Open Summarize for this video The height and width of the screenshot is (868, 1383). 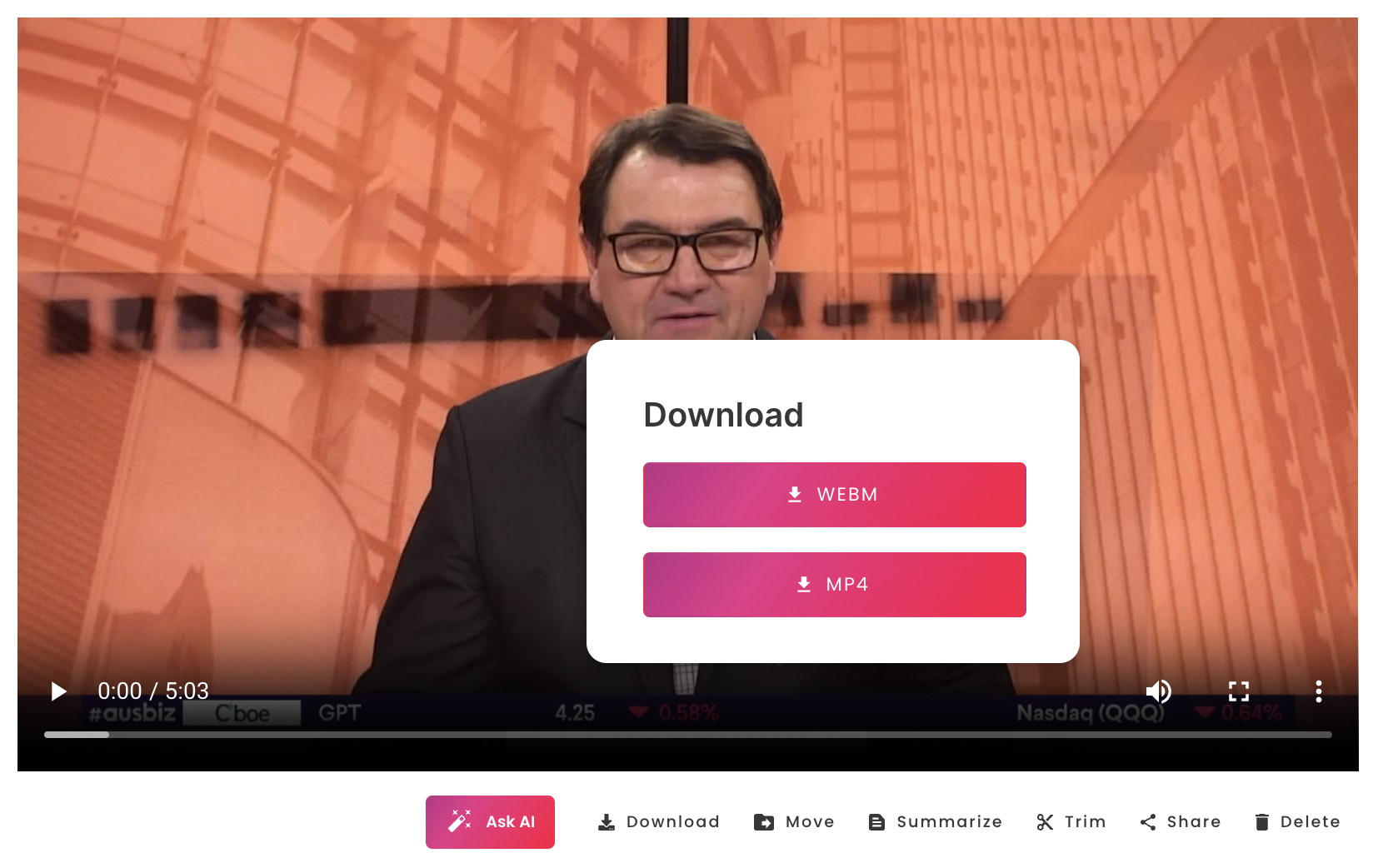click(x=935, y=822)
